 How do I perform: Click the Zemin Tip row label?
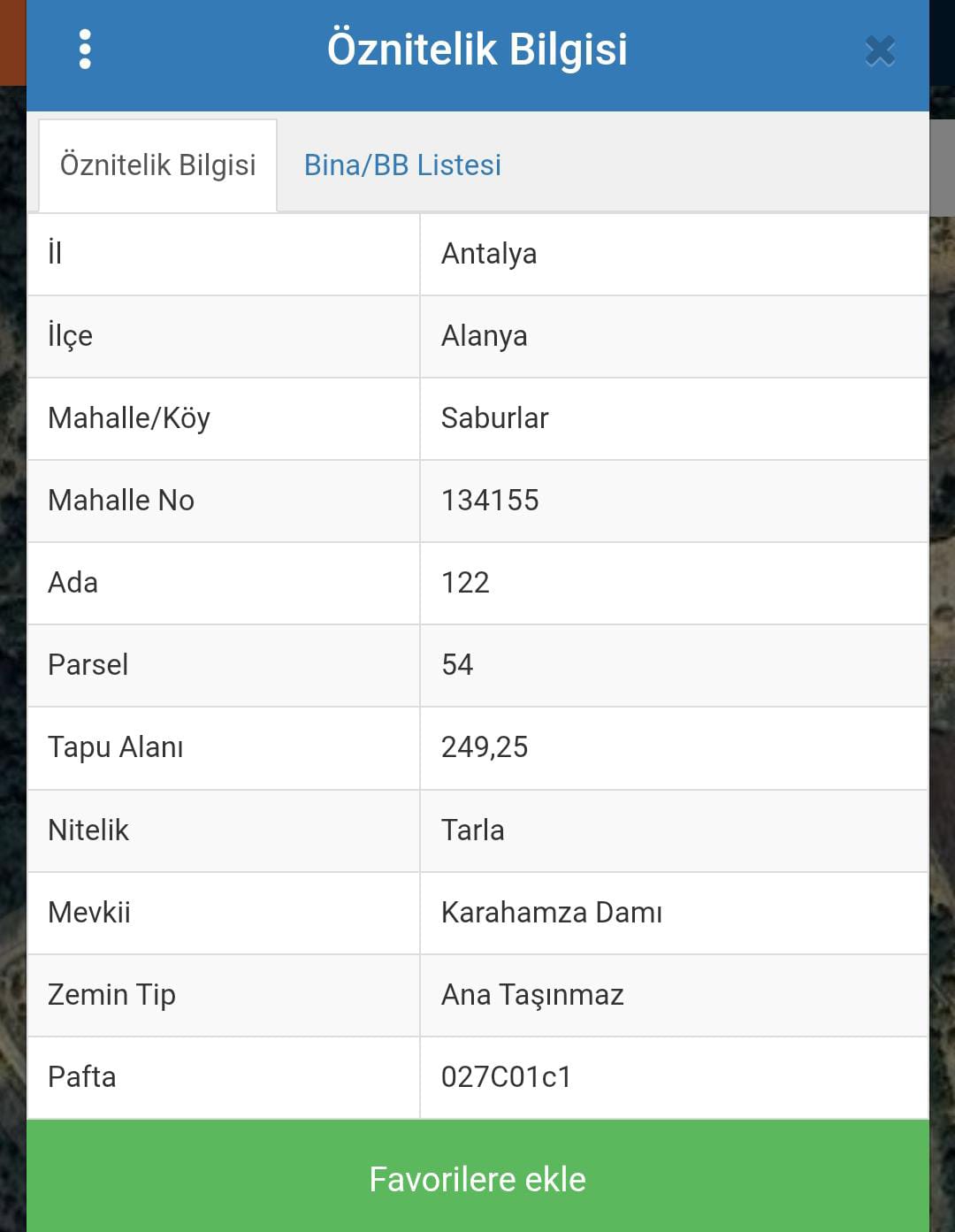point(111,995)
